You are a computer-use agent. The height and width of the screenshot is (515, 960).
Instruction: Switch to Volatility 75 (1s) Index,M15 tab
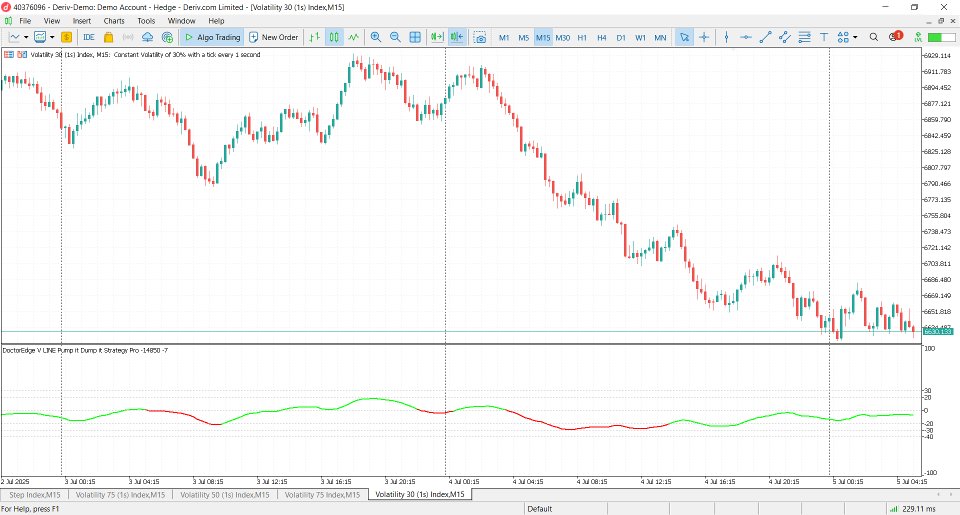[121, 495]
